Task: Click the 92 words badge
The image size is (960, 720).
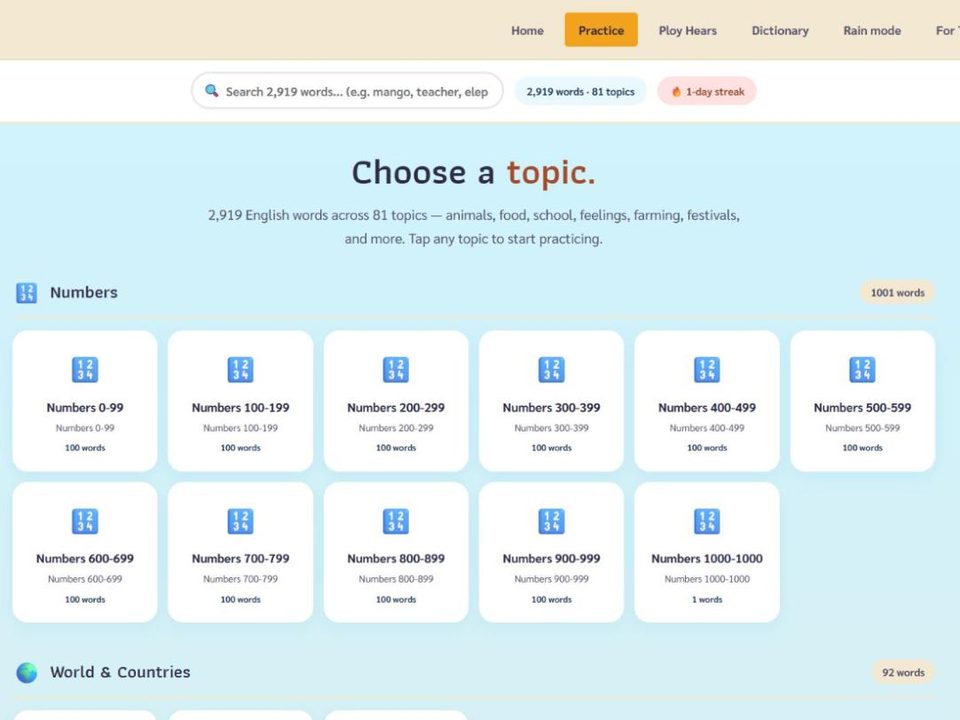Action: pos(903,672)
